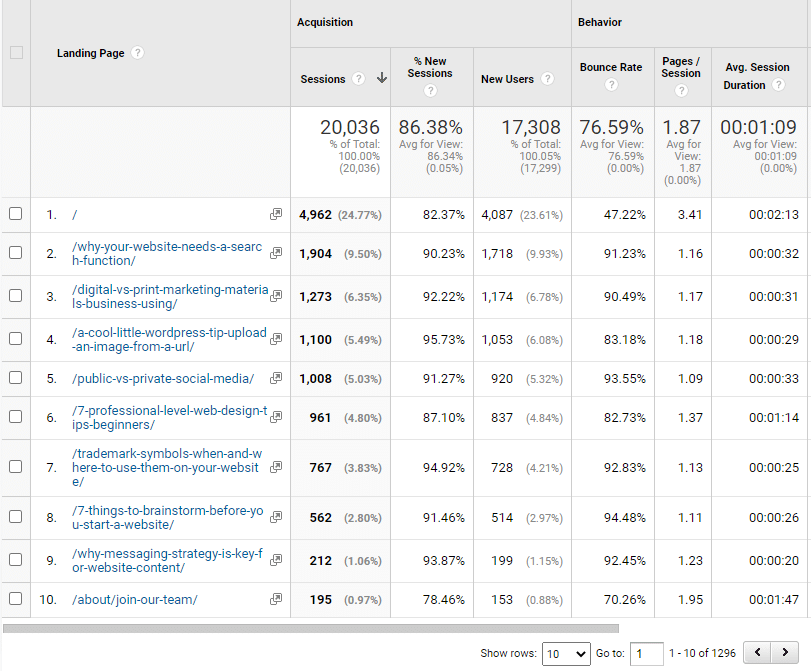Open the Show rows dropdown
This screenshot has width=811, height=671.
pos(566,654)
